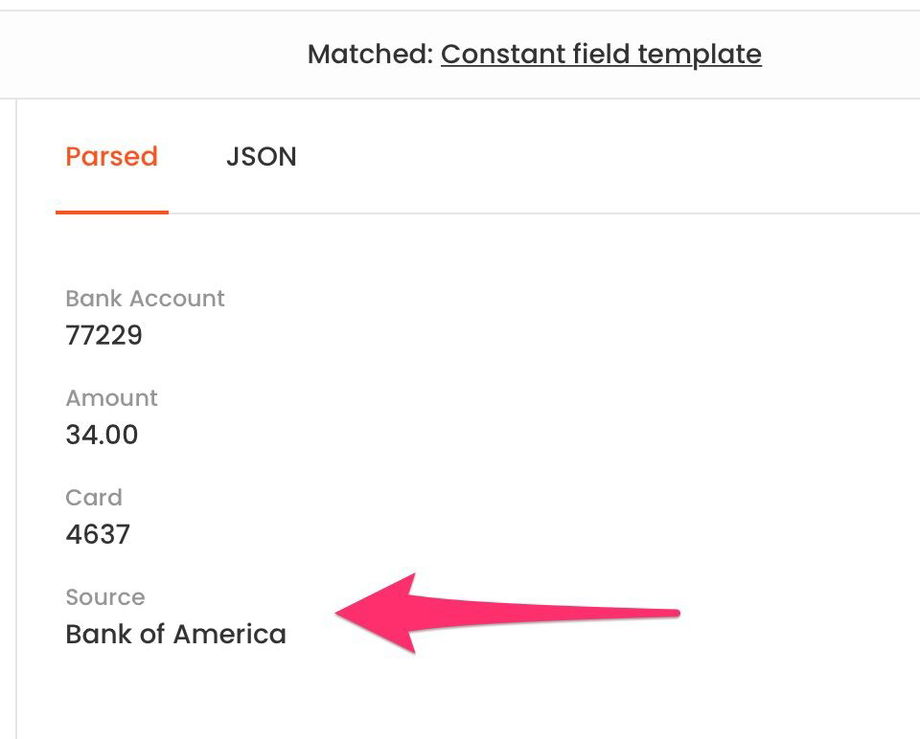Click the Amount value 34.00
Screen dimensions: 920x739
pyautogui.click(x=102, y=435)
